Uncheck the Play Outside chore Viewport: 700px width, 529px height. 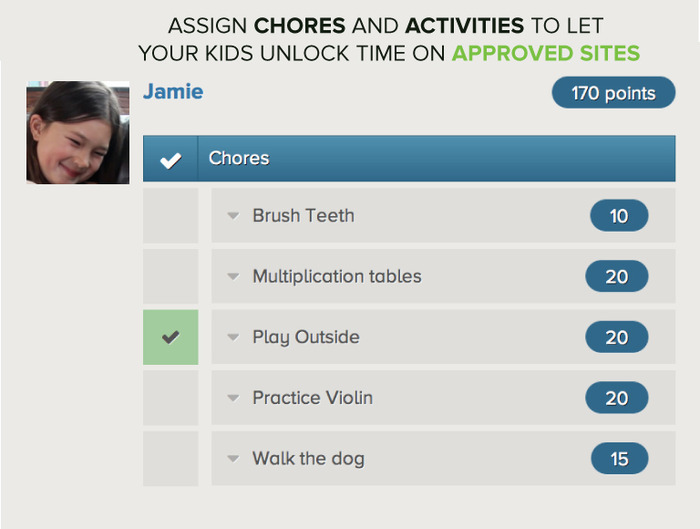pyautogui.click(x=170, y=338)
